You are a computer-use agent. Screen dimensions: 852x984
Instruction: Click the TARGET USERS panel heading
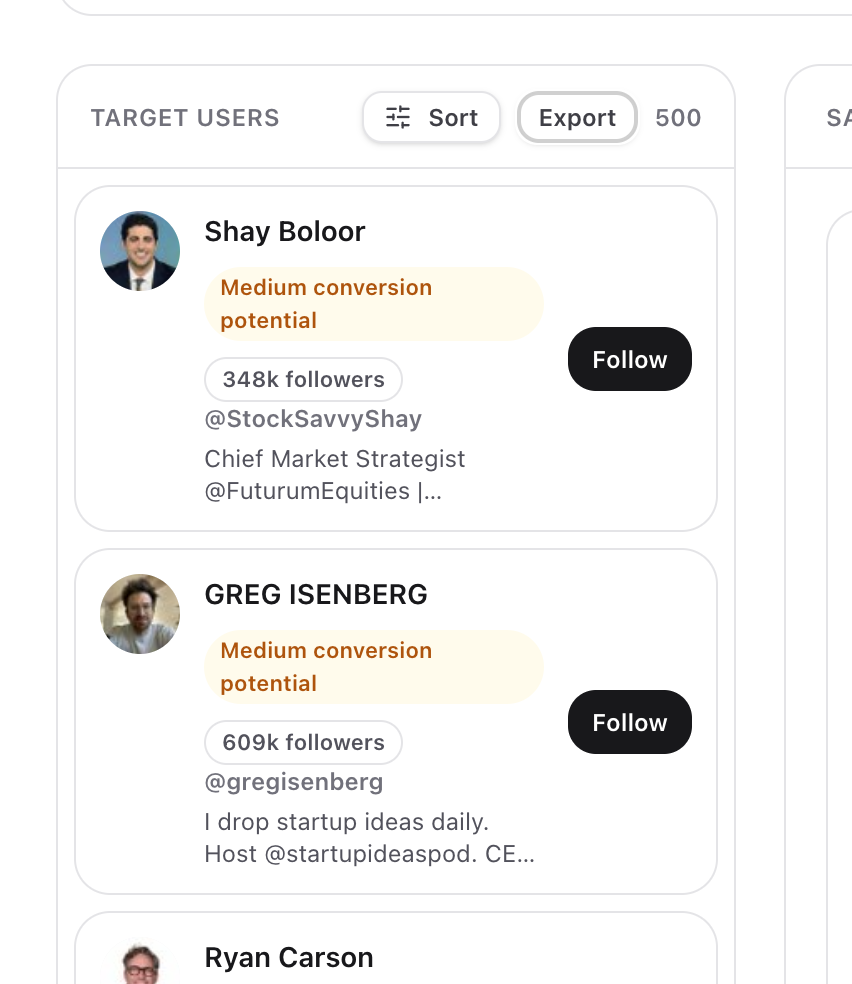coord(185,118)
